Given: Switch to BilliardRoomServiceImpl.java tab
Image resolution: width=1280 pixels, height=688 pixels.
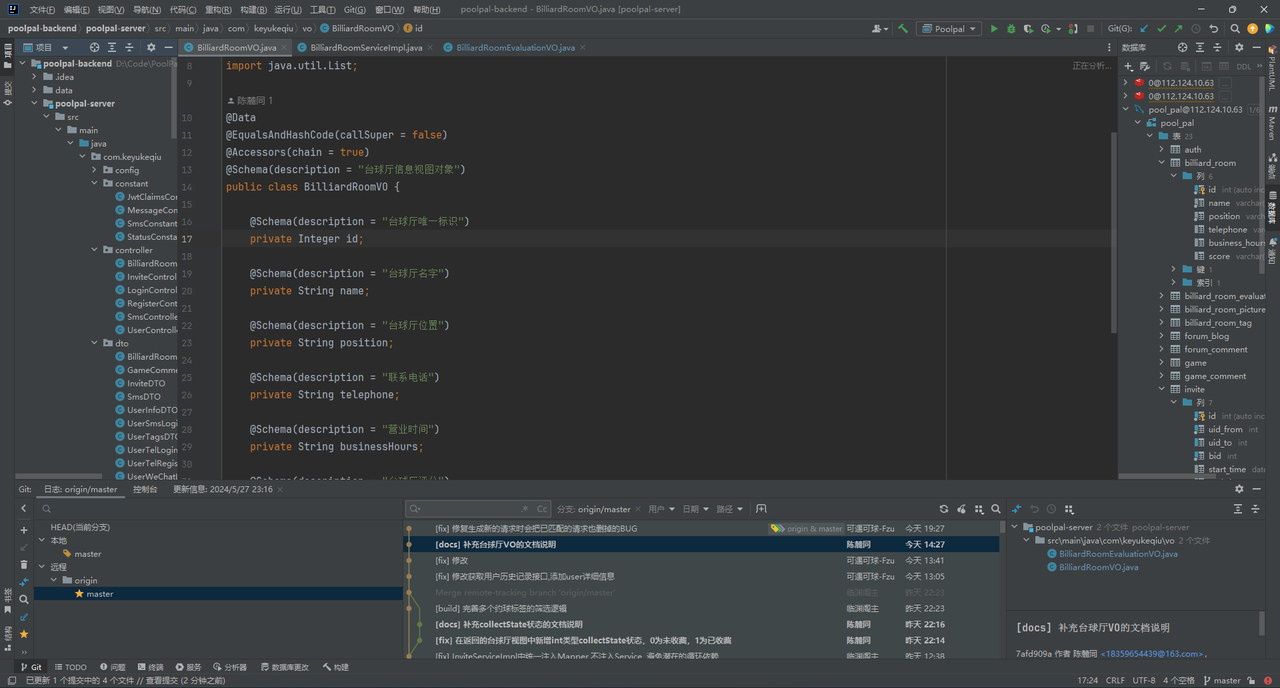Looking at the screenshot, I should coord(365,47).
